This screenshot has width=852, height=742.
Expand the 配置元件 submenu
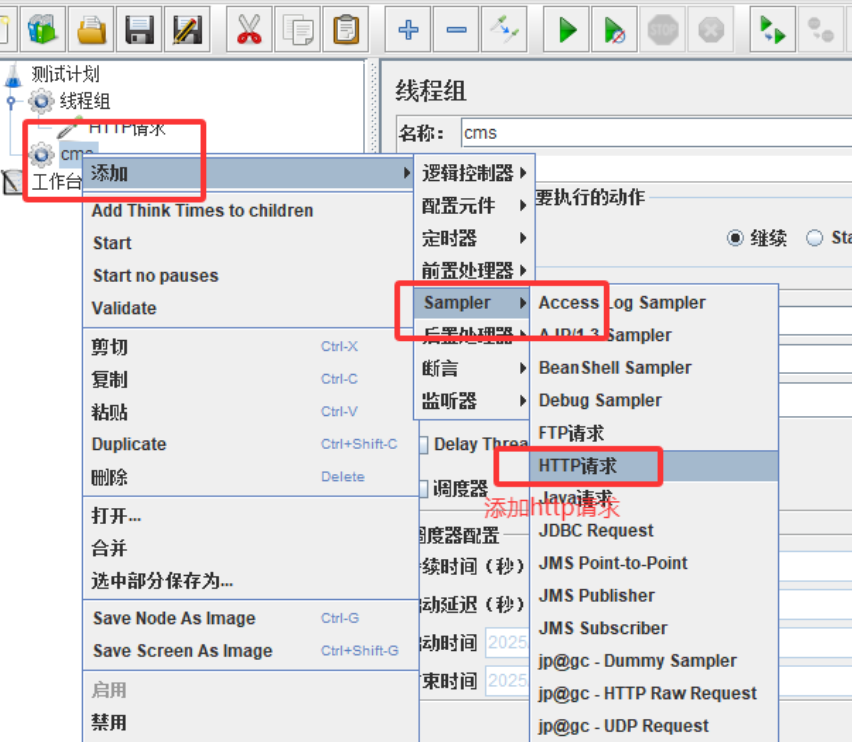(474, 205)
